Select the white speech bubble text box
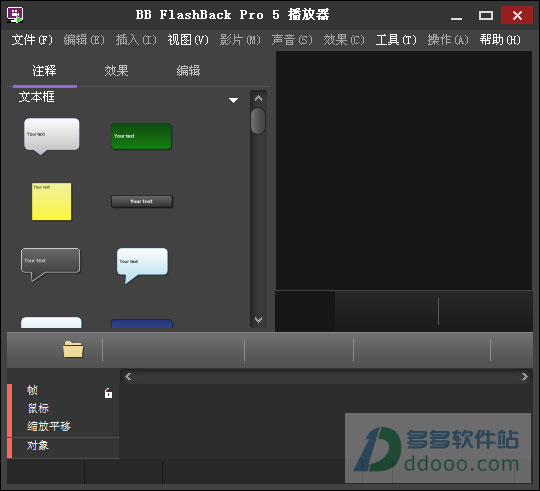 click(x=52, y=136)
